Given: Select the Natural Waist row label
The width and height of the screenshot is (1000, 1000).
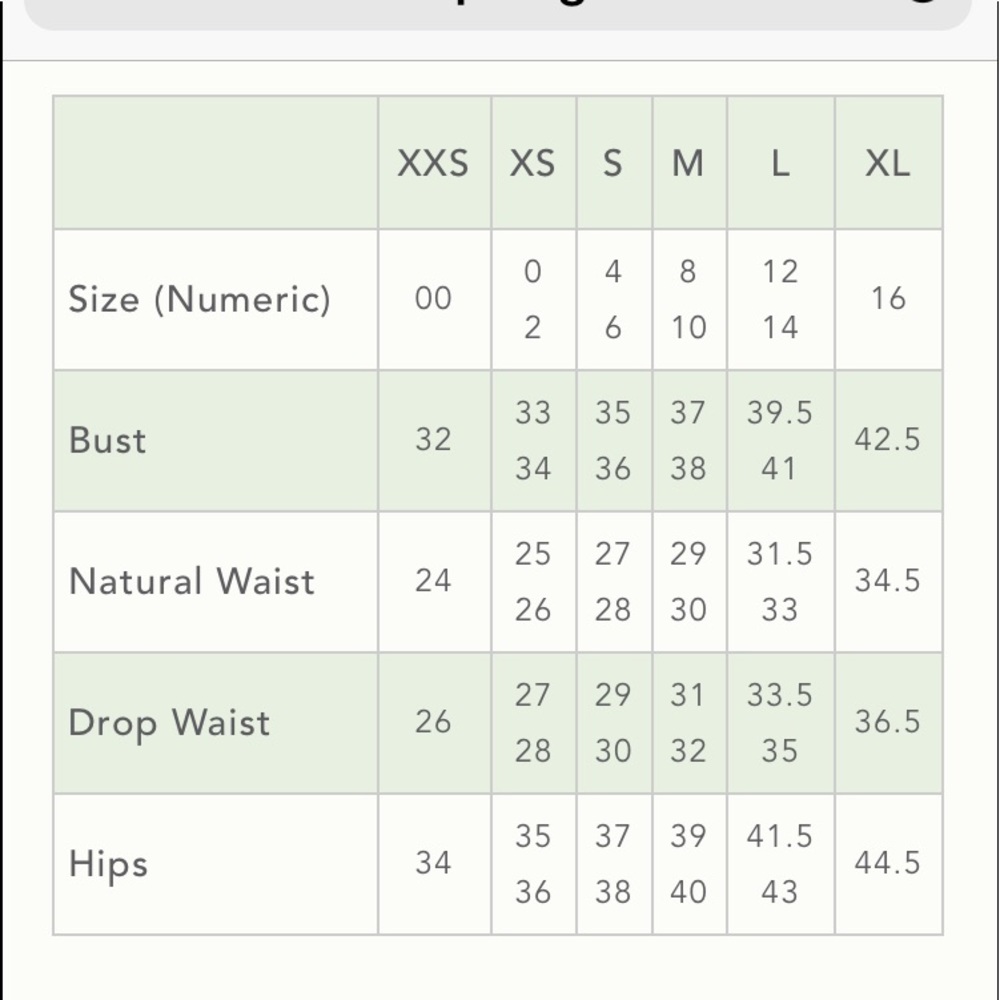Looking at the screenshot, I should (x=191, y=581).
